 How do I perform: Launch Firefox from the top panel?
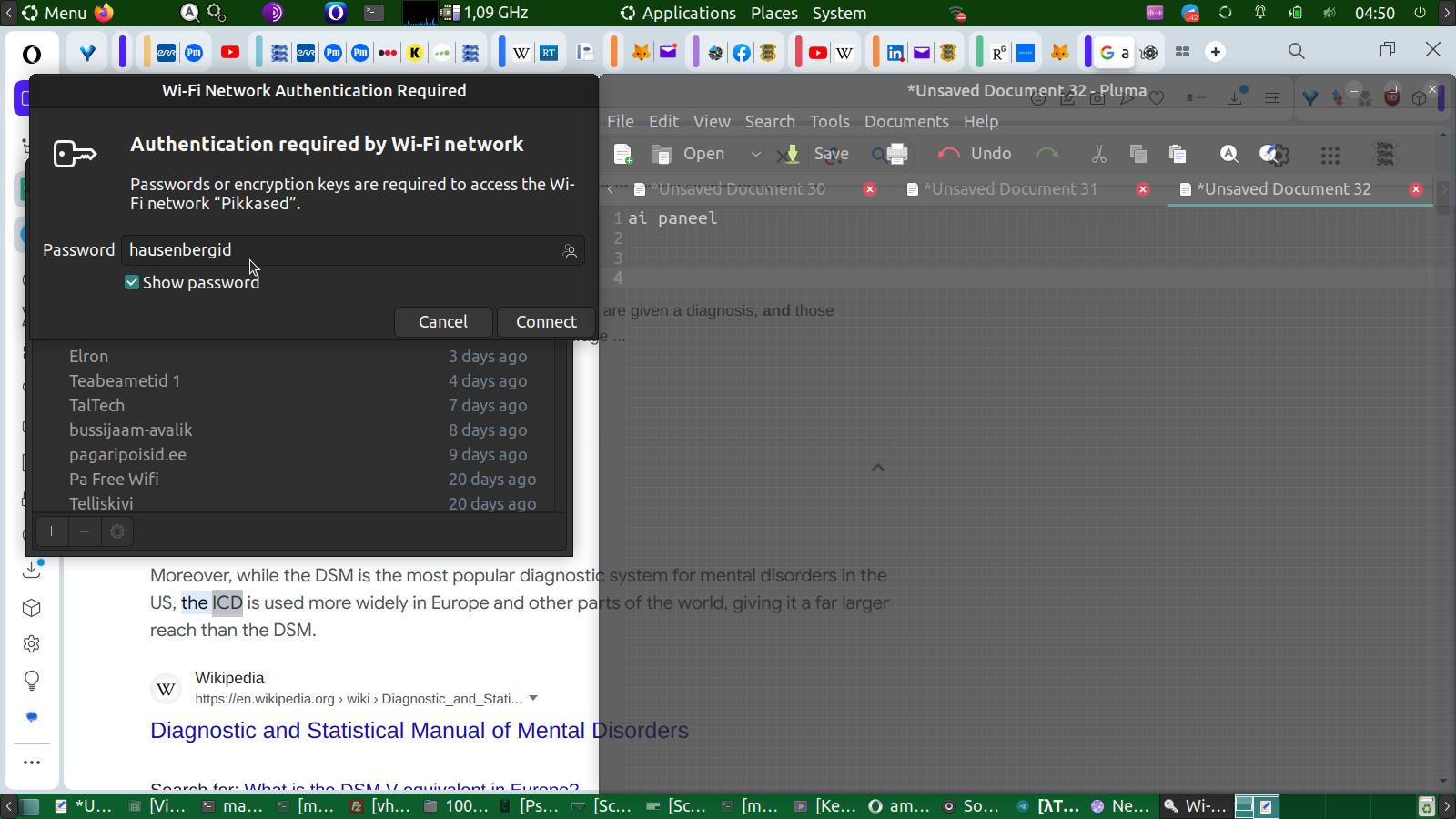pos(104,13)
